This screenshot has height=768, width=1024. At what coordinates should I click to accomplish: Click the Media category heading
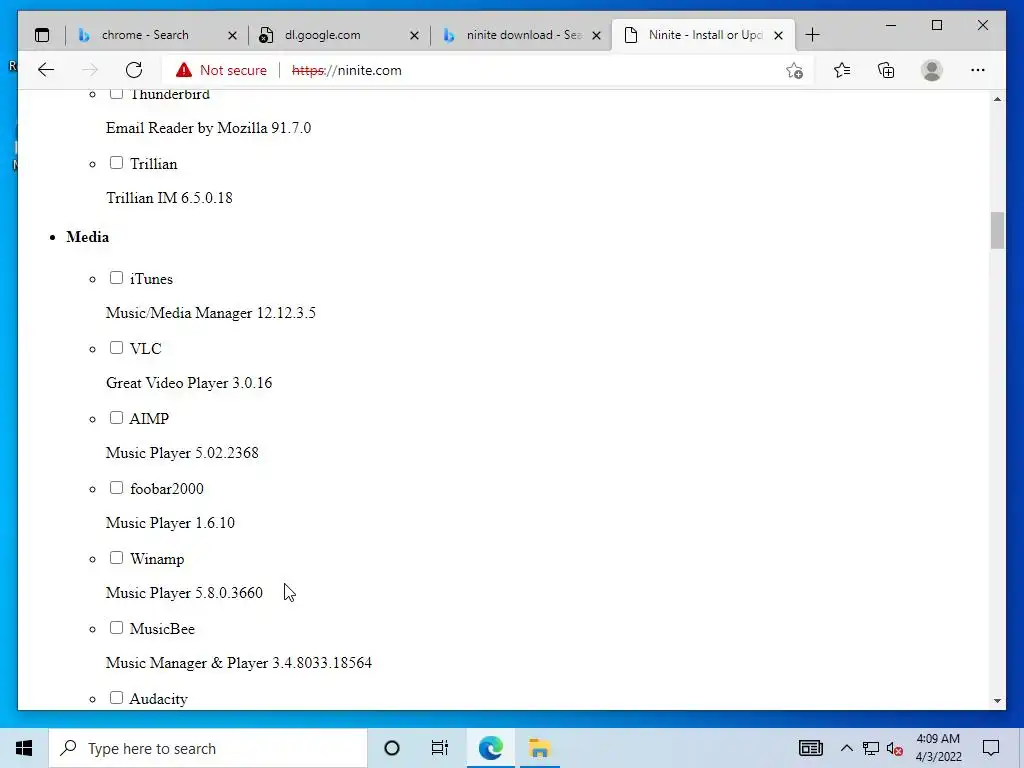88,237
